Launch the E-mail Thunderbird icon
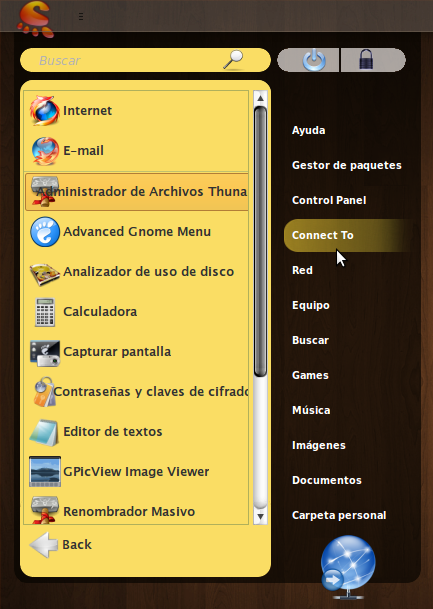 point(45,151)
